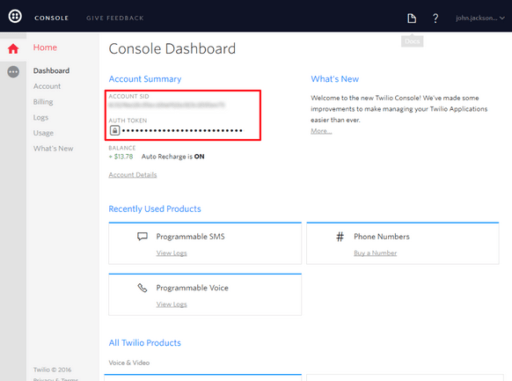Open the Docs document icon
512x381 pixels.
coord(412,18)
